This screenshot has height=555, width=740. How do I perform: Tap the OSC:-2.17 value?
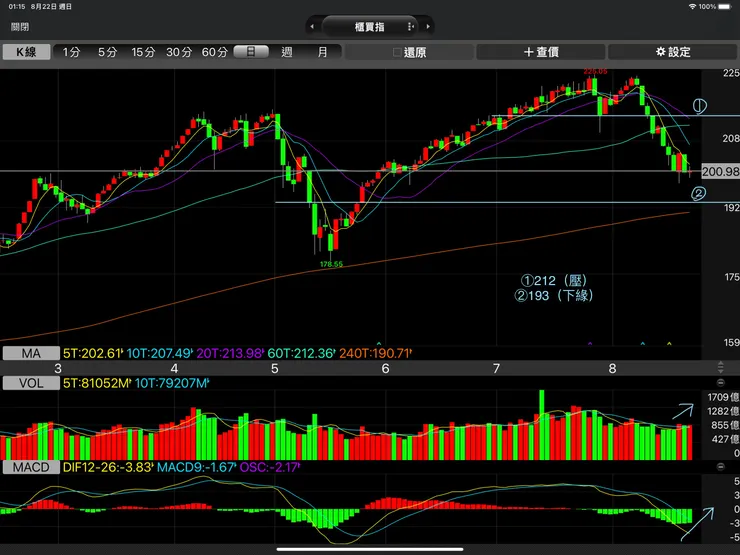pyautogui.click(x=269, y=467)
